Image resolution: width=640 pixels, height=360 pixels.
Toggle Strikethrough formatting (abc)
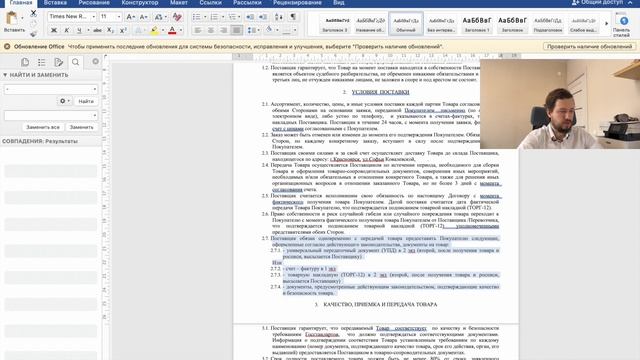point(97,30)
